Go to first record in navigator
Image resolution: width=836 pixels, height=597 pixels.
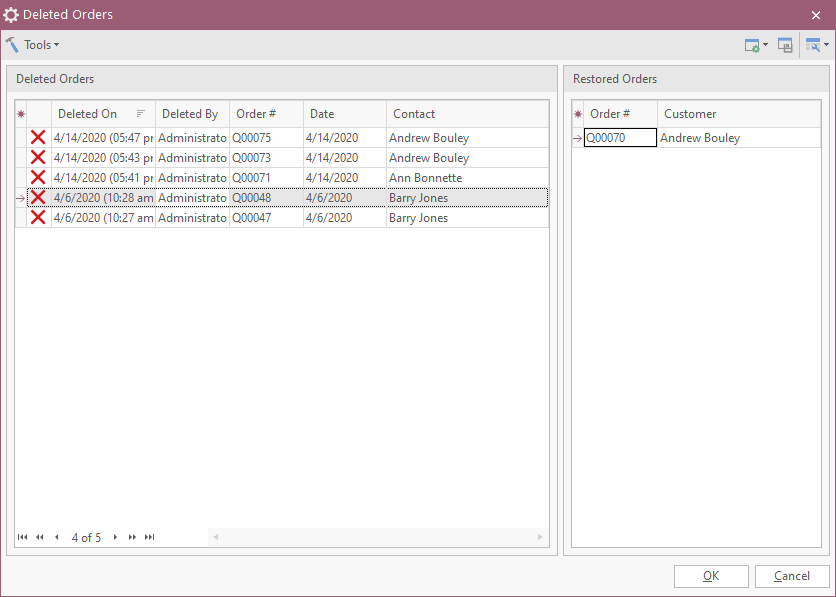coord(23,537)
